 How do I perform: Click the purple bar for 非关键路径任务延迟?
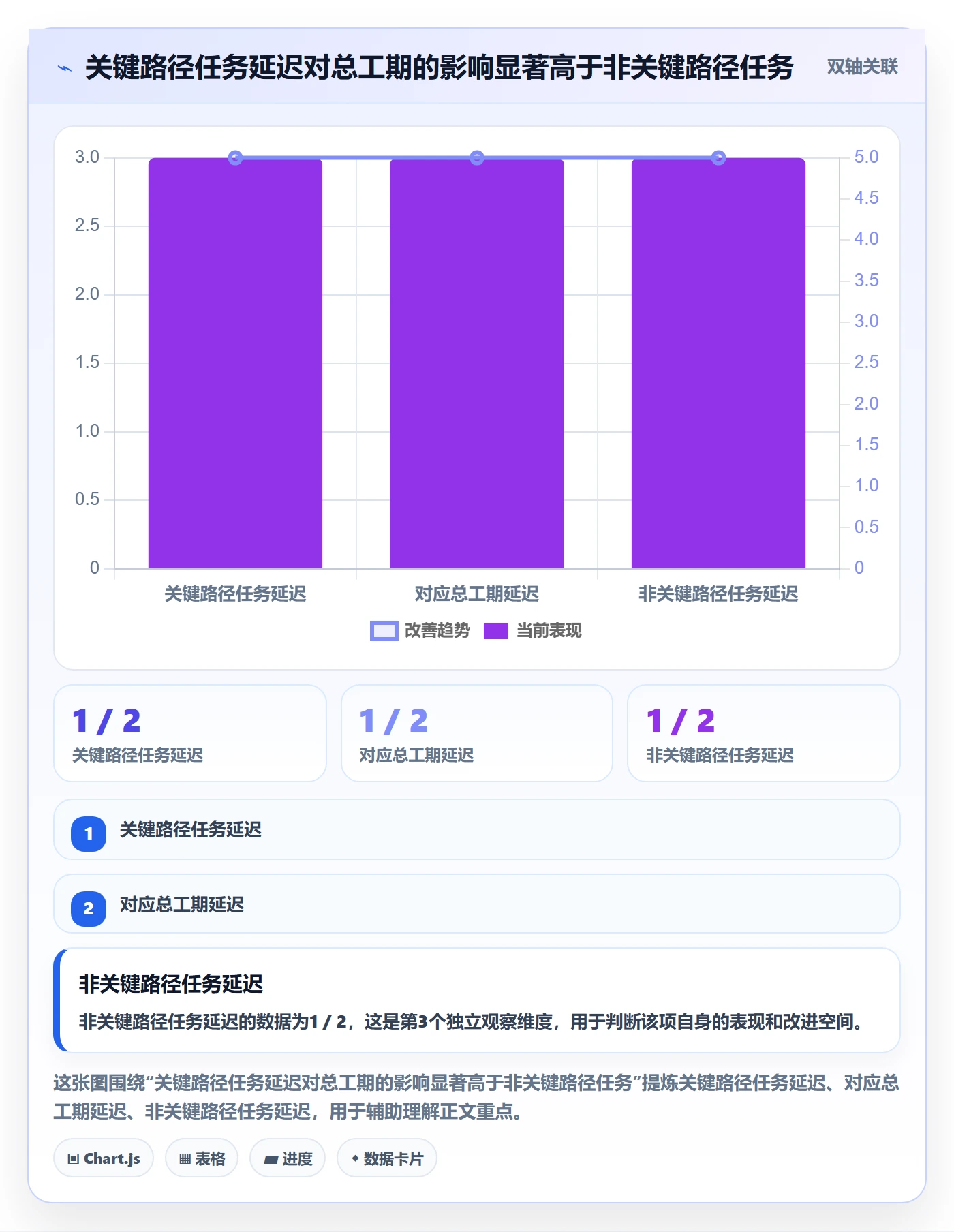[x=718, y=363]
